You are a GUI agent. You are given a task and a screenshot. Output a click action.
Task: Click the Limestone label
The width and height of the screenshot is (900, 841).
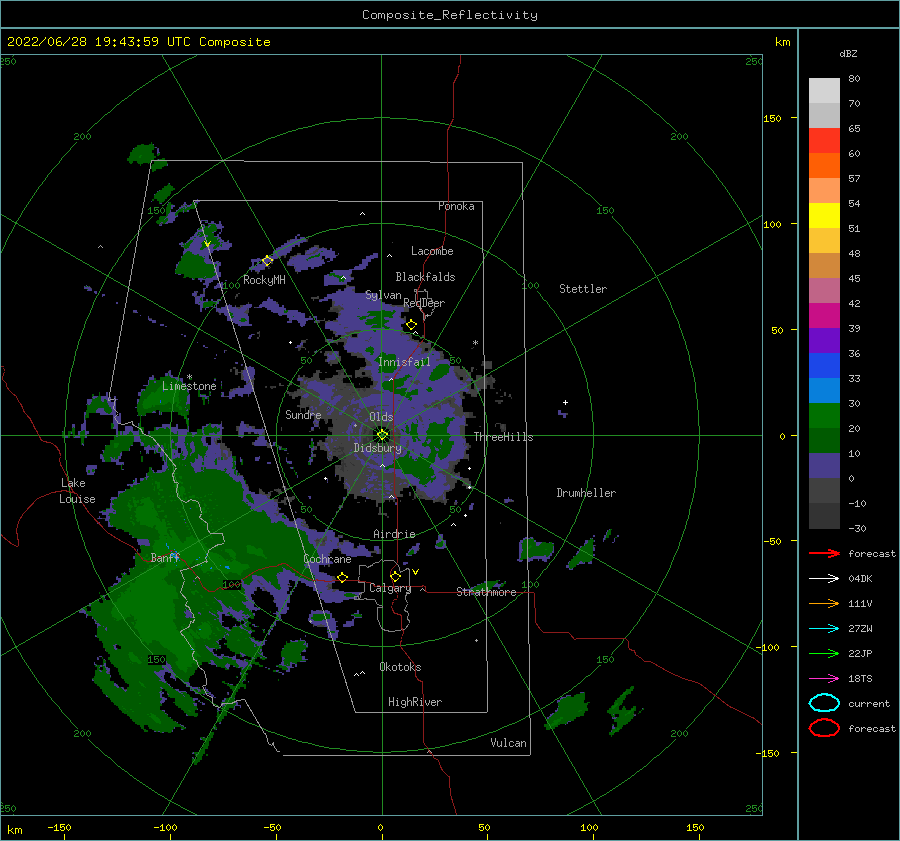189,386
